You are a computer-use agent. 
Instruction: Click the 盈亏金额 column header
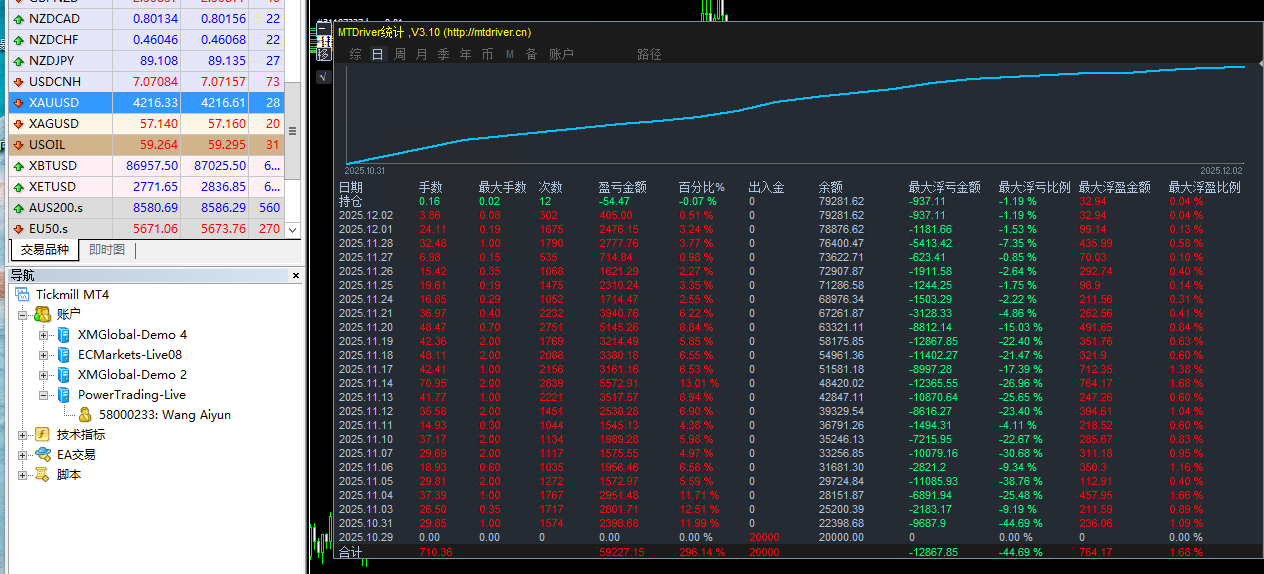[623, 187]
